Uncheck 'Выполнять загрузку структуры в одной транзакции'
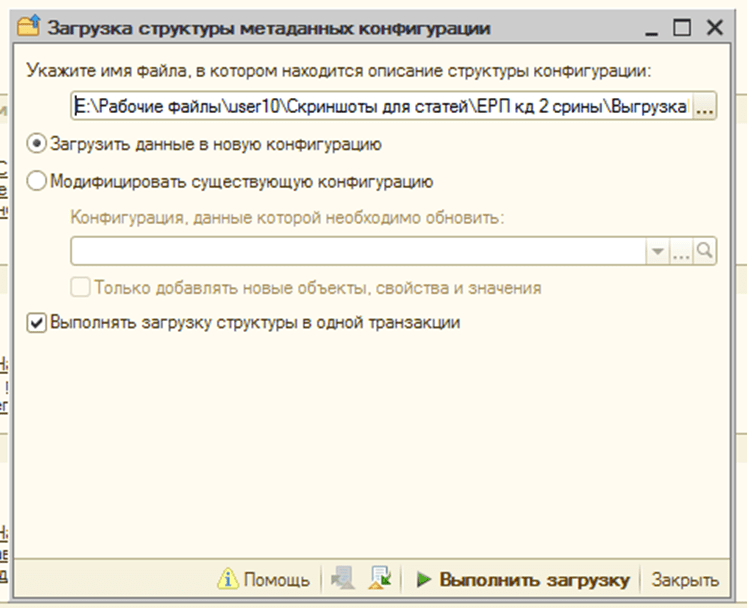Viewport: 747px width, 608px height. click(37, 323)
